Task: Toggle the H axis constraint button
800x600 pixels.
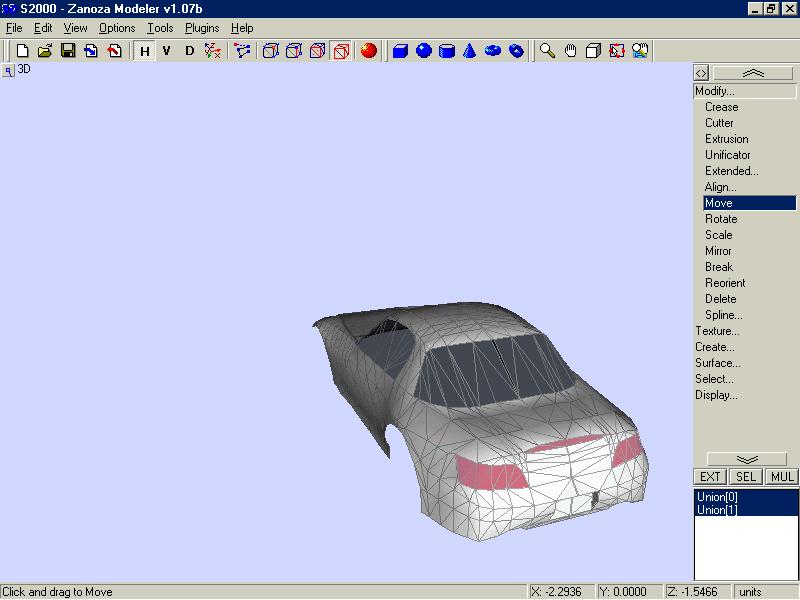Action: (145, 50)
